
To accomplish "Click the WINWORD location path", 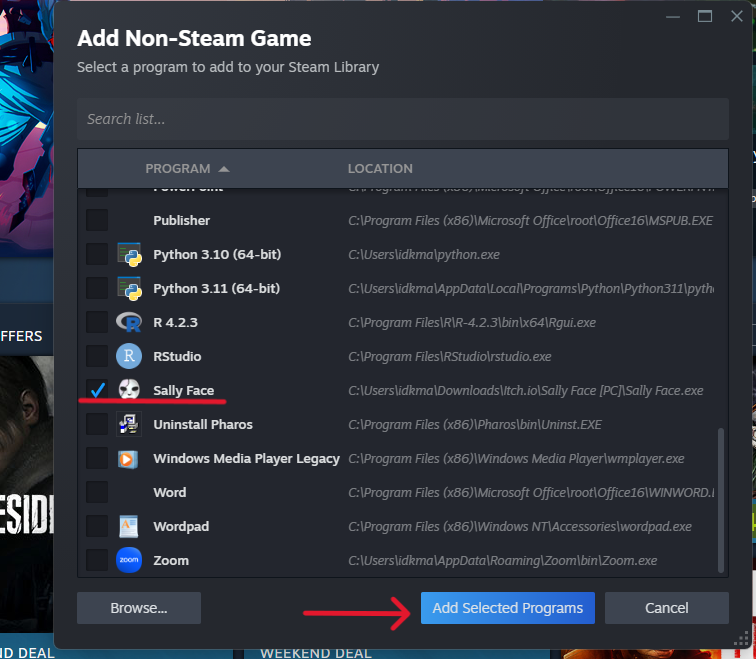I will pyautogui.click(x=531, y=492).
